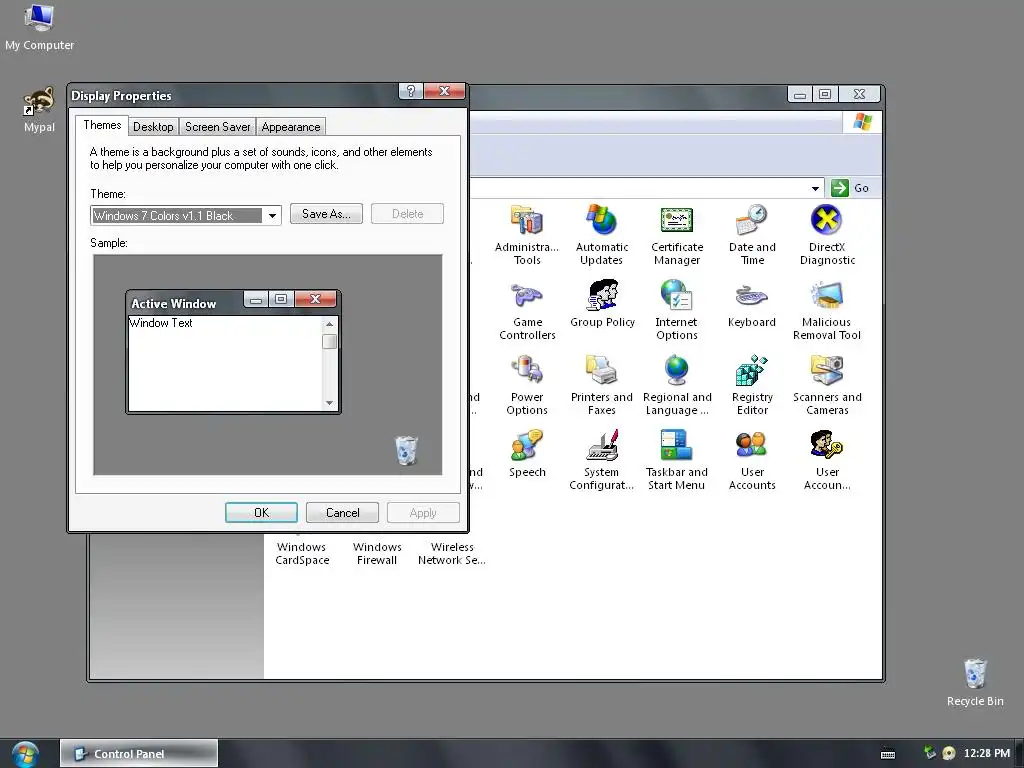This screenshot has height=768, width=1024.
Task: Open Windows CardSpace item
Action: tap(302, 553)
